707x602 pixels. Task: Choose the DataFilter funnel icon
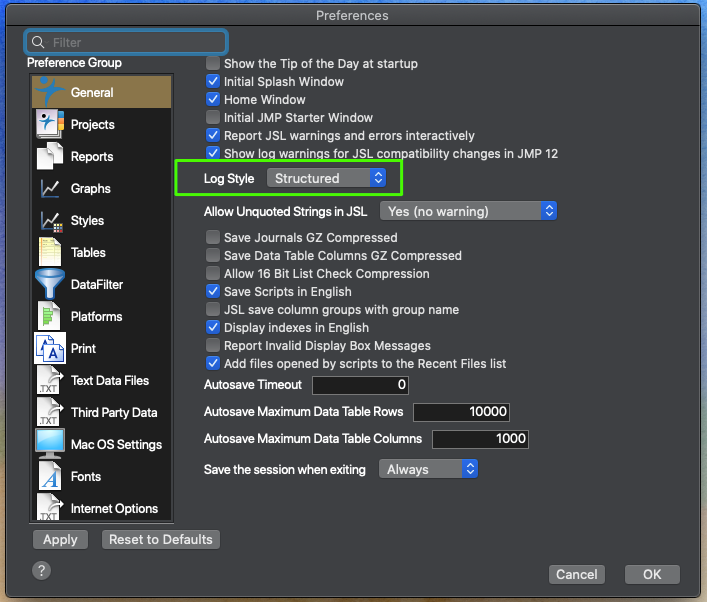point(50,284)
